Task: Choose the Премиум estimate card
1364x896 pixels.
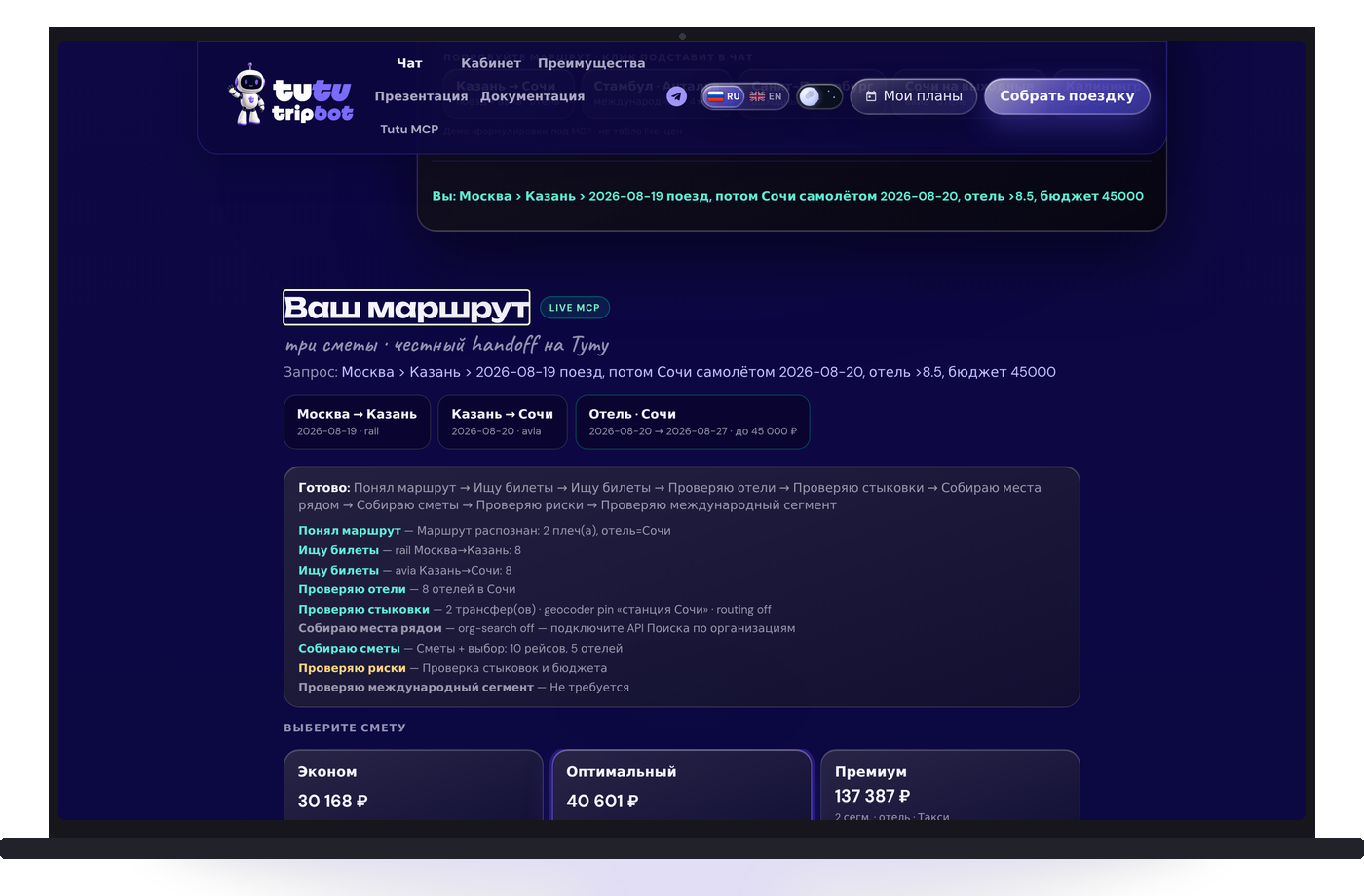Action: [950, 785]
